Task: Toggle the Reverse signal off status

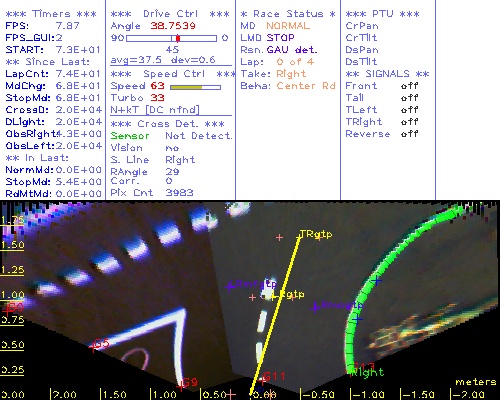Action: [x=410, y=134]
